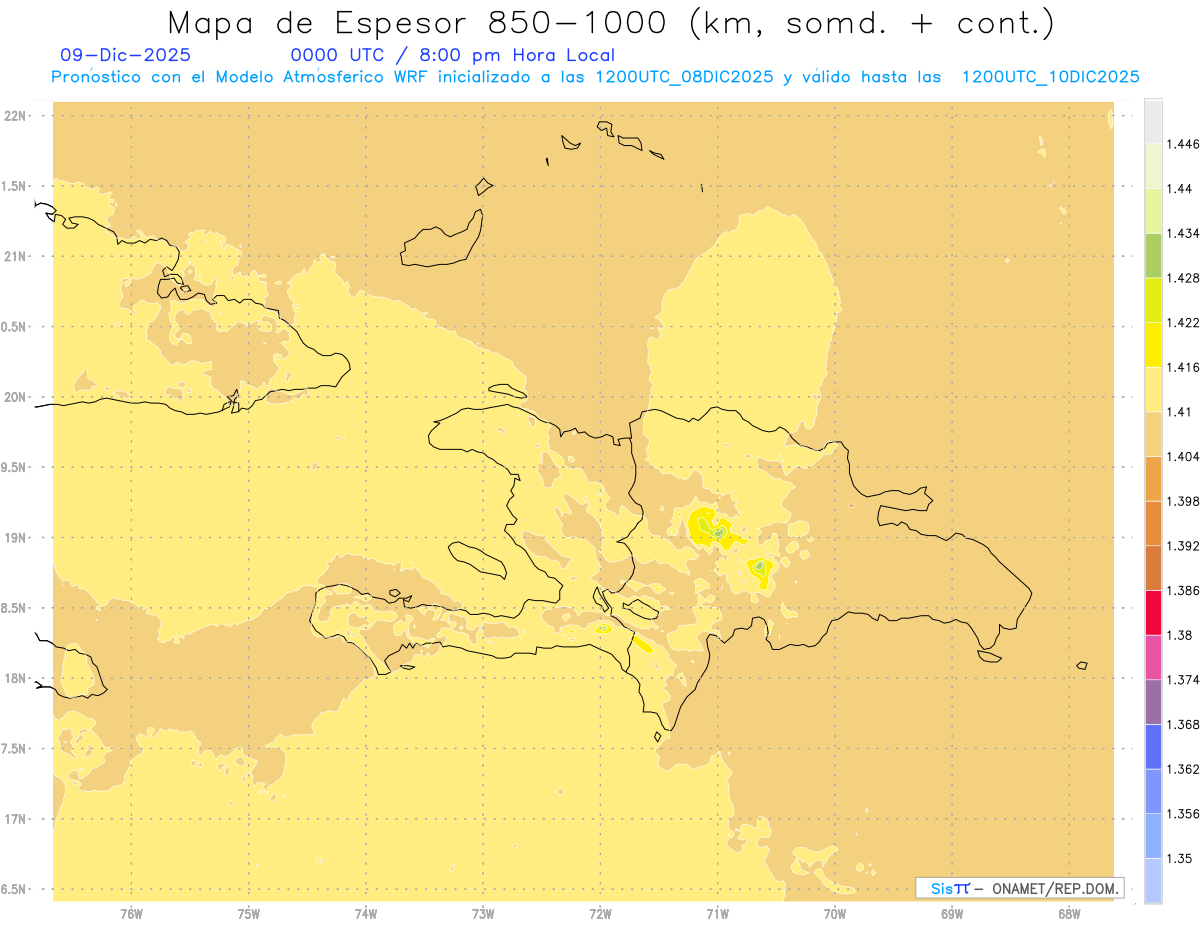Screen dimensions: 1200x927
Task: Select the green legend swatch between 1.428 and 1.434
Action: pyautogui.click(x=1153, y=256)
